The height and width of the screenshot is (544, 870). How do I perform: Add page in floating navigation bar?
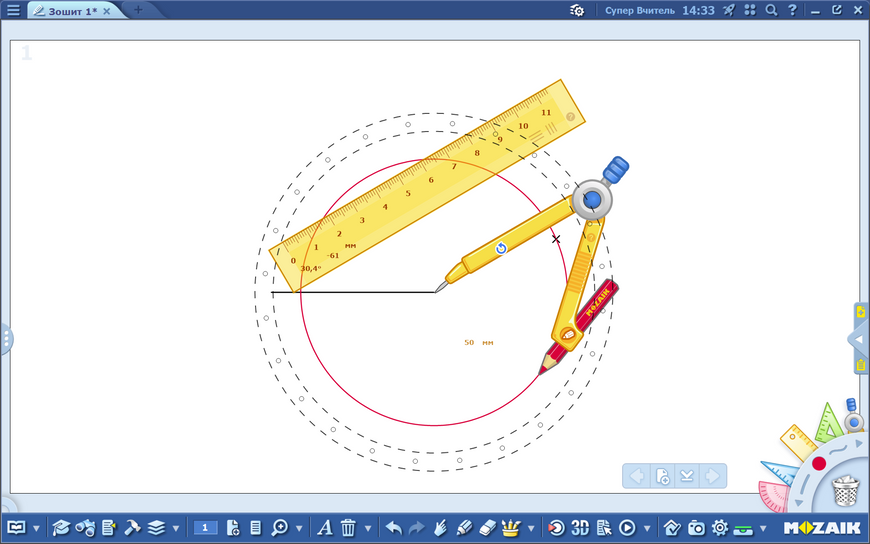[662, 476]
